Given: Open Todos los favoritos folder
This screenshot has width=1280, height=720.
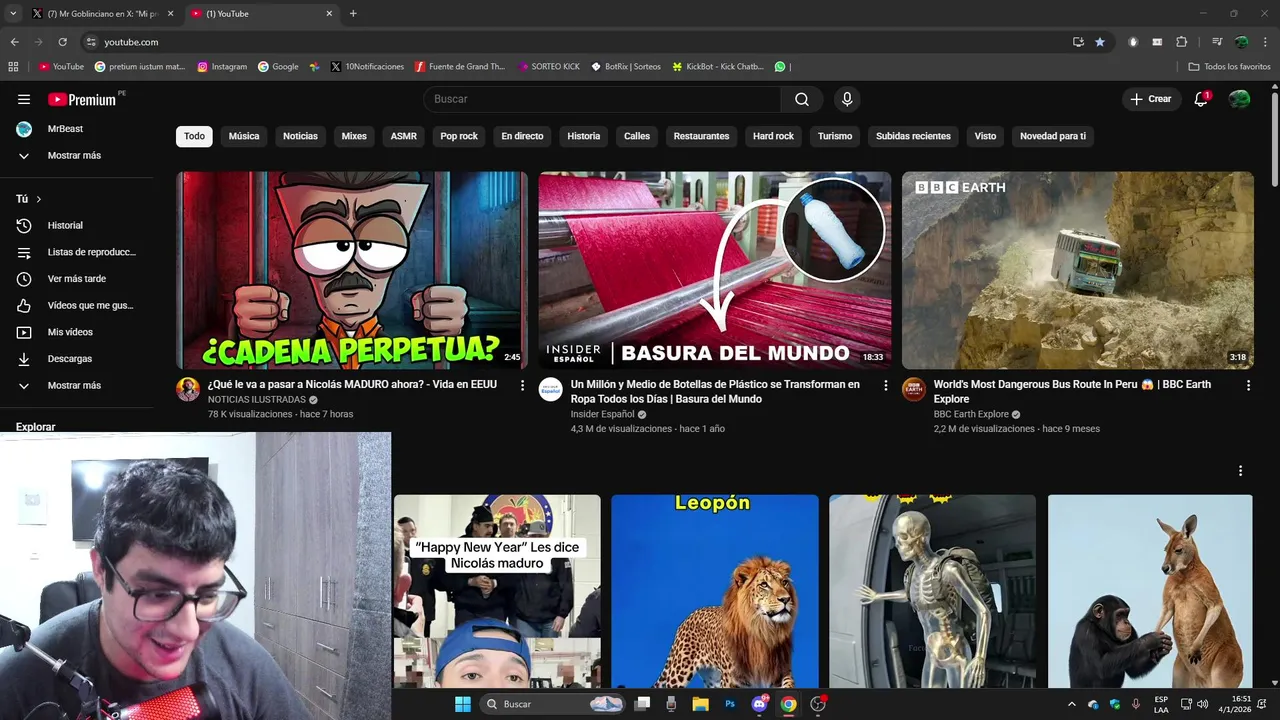Looking at the screenshot, I should [x=1229, y=67].
